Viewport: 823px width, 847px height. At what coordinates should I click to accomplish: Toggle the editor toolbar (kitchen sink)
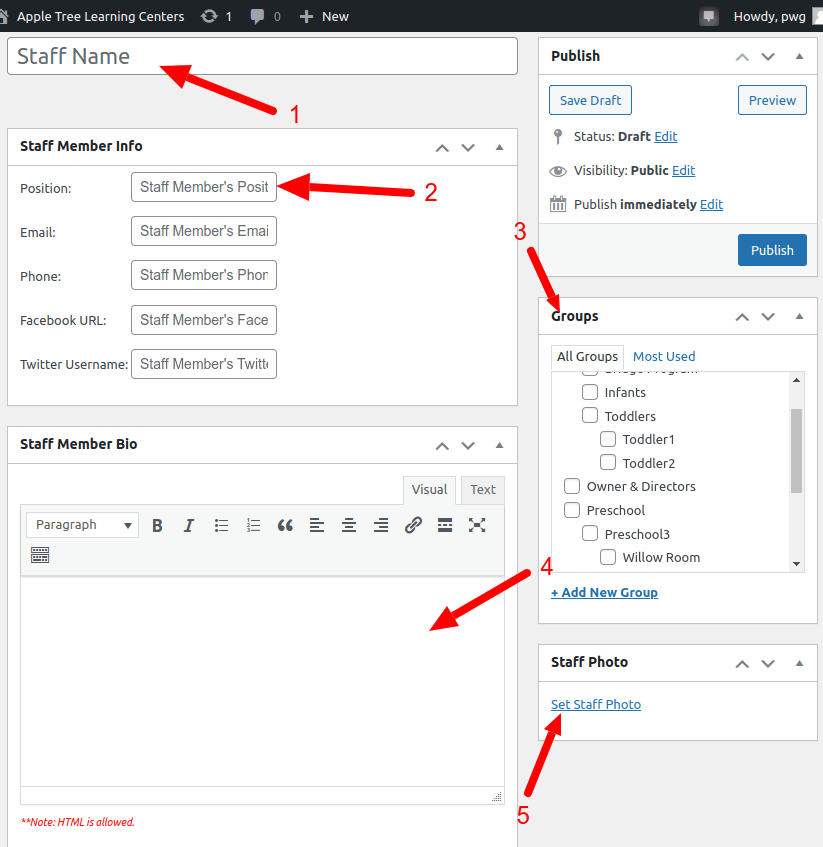(x=40, y=555)
